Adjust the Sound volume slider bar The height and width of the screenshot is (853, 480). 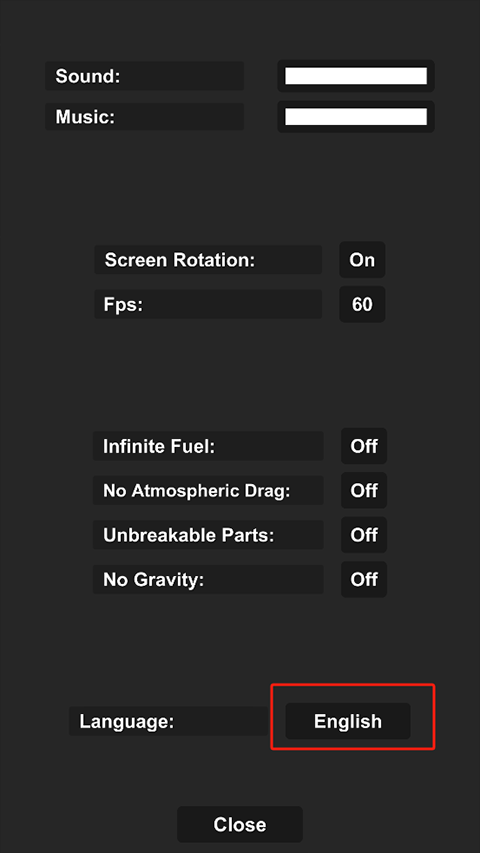(x=356, y=76)
